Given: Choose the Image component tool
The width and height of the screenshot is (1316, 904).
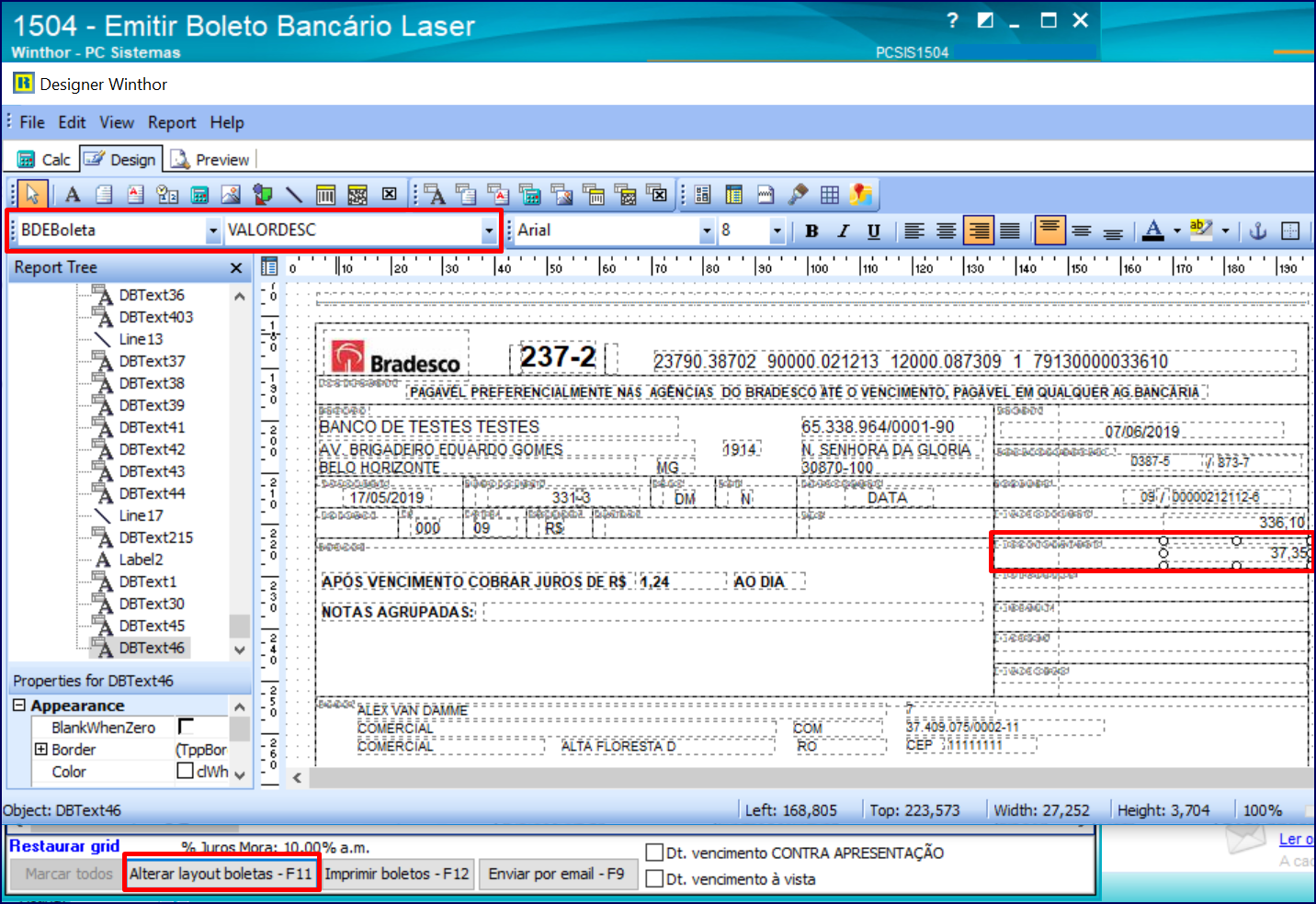Looking at the screenshot, I should pos(231,194).
